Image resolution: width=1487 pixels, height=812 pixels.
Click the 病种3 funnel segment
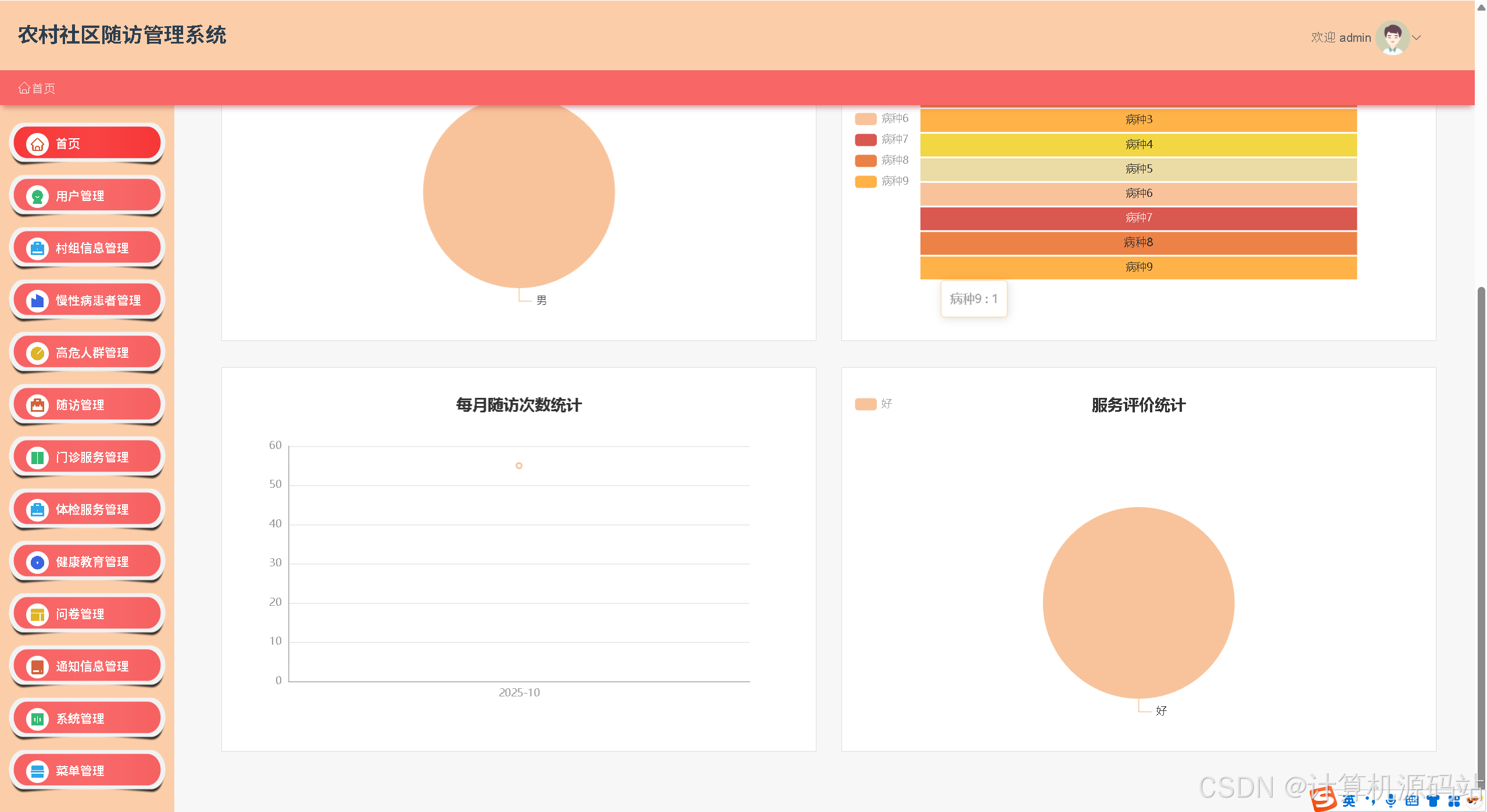click(1138, 120)
